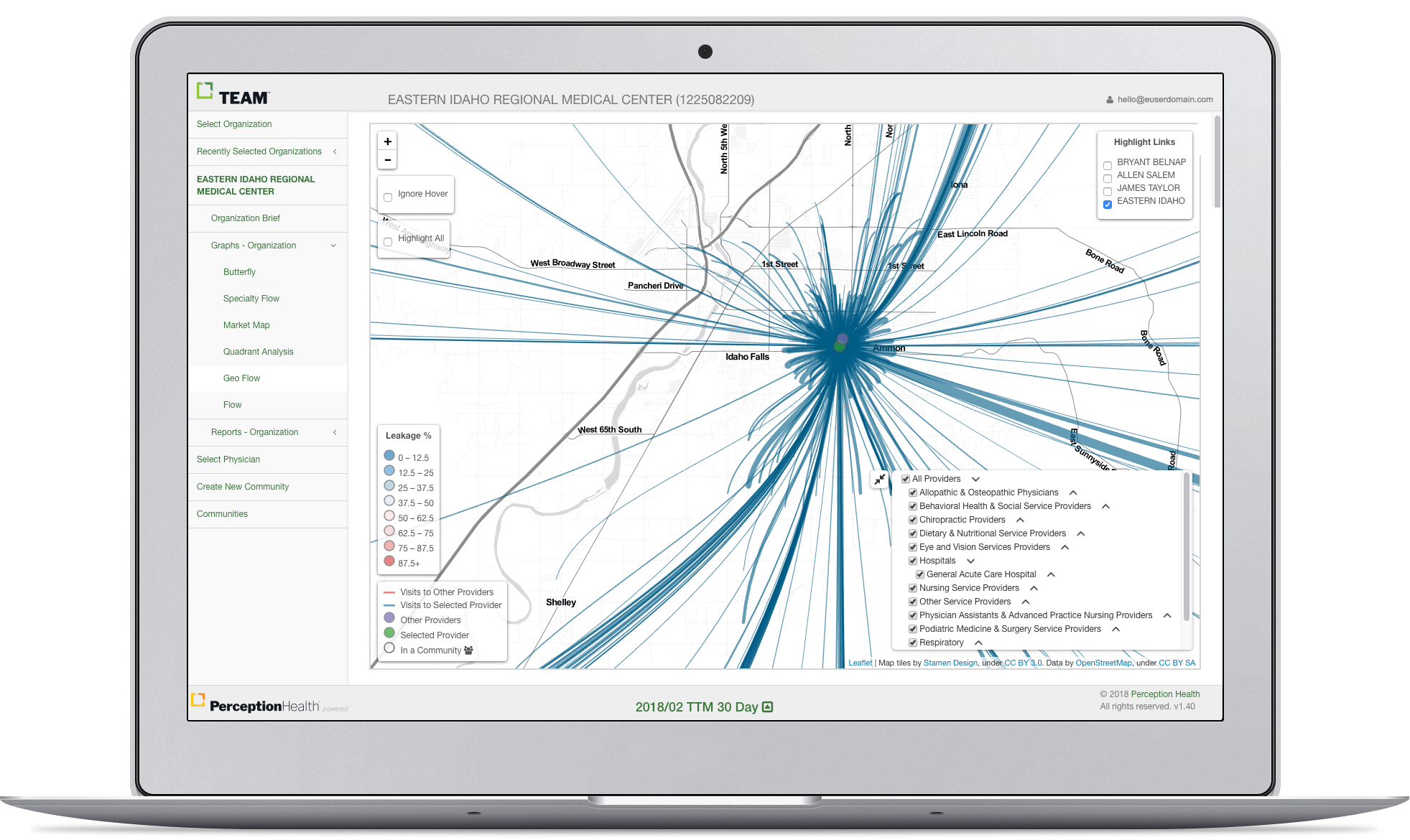The height and width of the screenshot is (840, 1410).
Task: Uncheck Allopathic & Osteopathic Physicians
Action: pyautogui.click(x=913, y=493)
